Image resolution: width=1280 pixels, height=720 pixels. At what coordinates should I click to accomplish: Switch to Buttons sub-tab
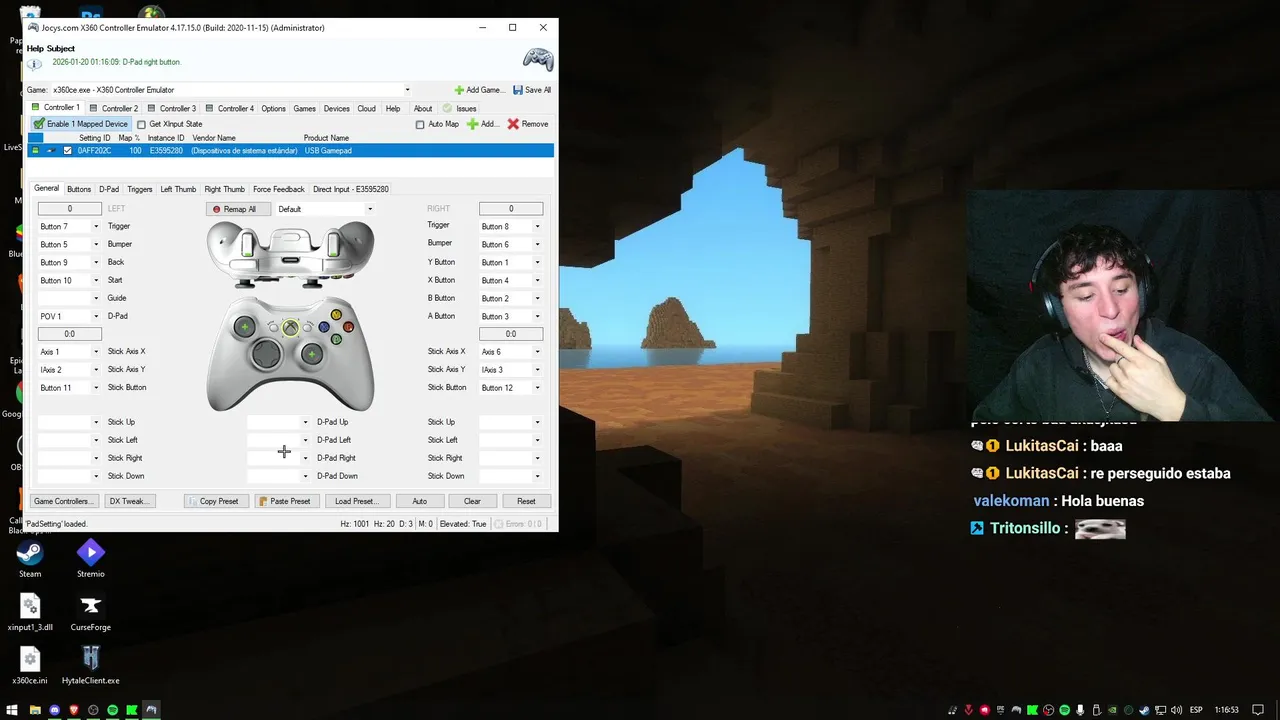(79, 189)
